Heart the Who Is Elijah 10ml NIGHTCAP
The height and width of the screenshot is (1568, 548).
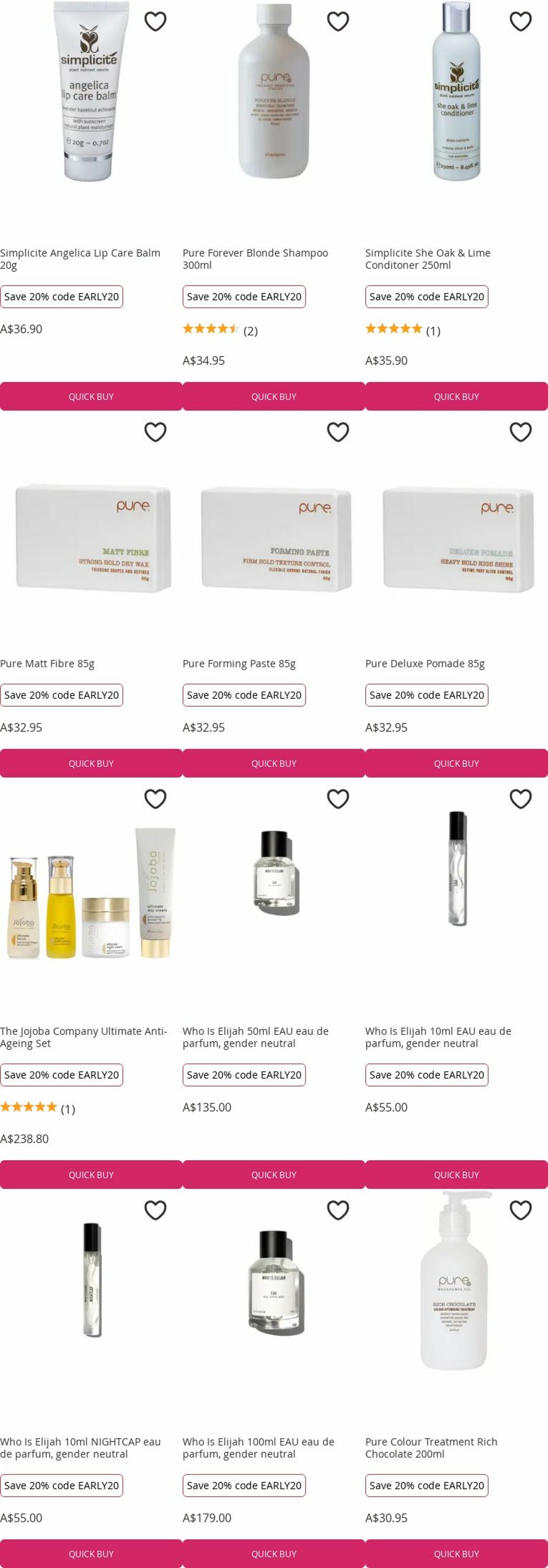[155, 1209]
